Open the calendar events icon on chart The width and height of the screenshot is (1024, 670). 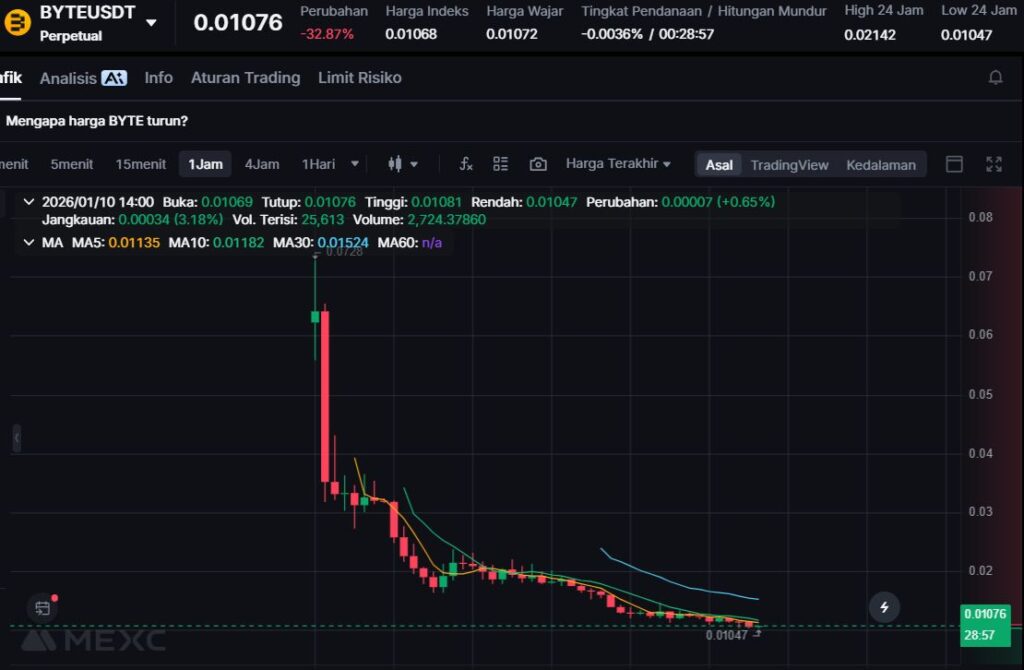(x=42, y=607)
